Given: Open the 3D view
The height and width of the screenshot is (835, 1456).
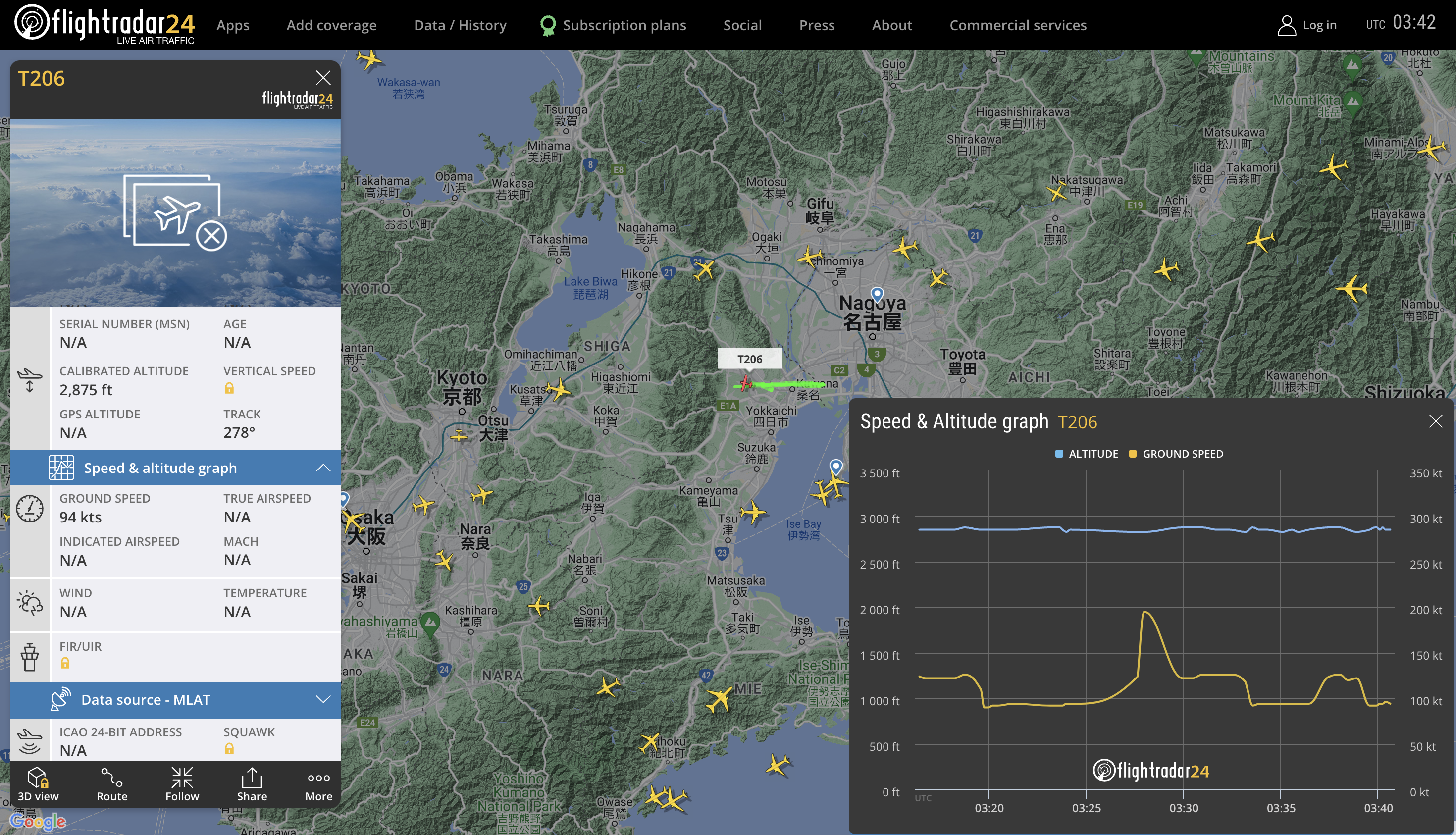Looking at the screenshot, I should click(38, 784).
